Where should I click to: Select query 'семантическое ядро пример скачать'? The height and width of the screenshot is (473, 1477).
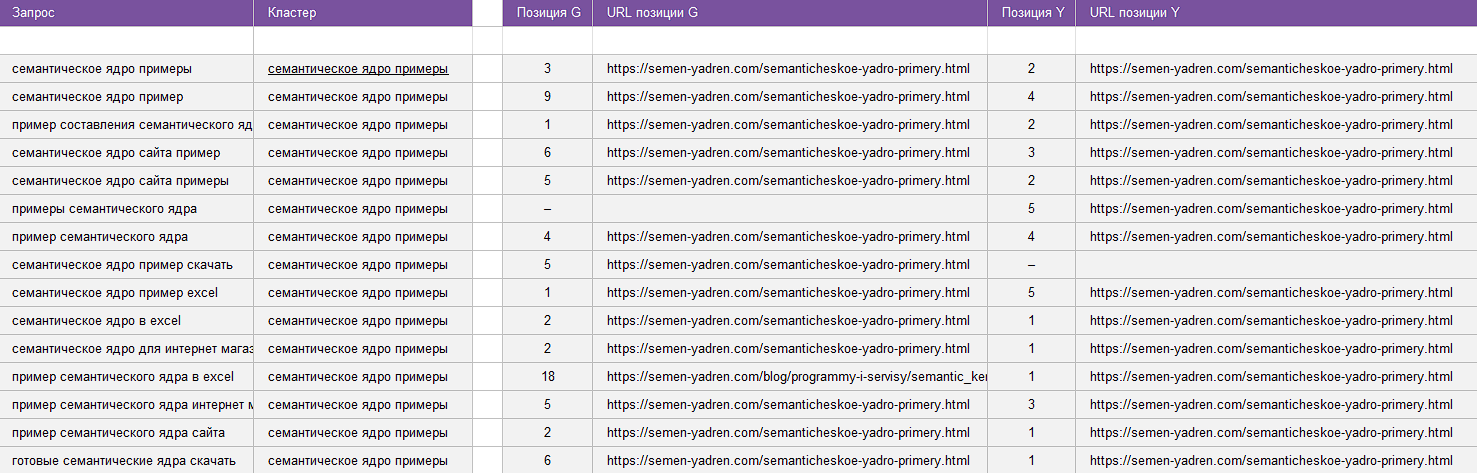(122, 265)
